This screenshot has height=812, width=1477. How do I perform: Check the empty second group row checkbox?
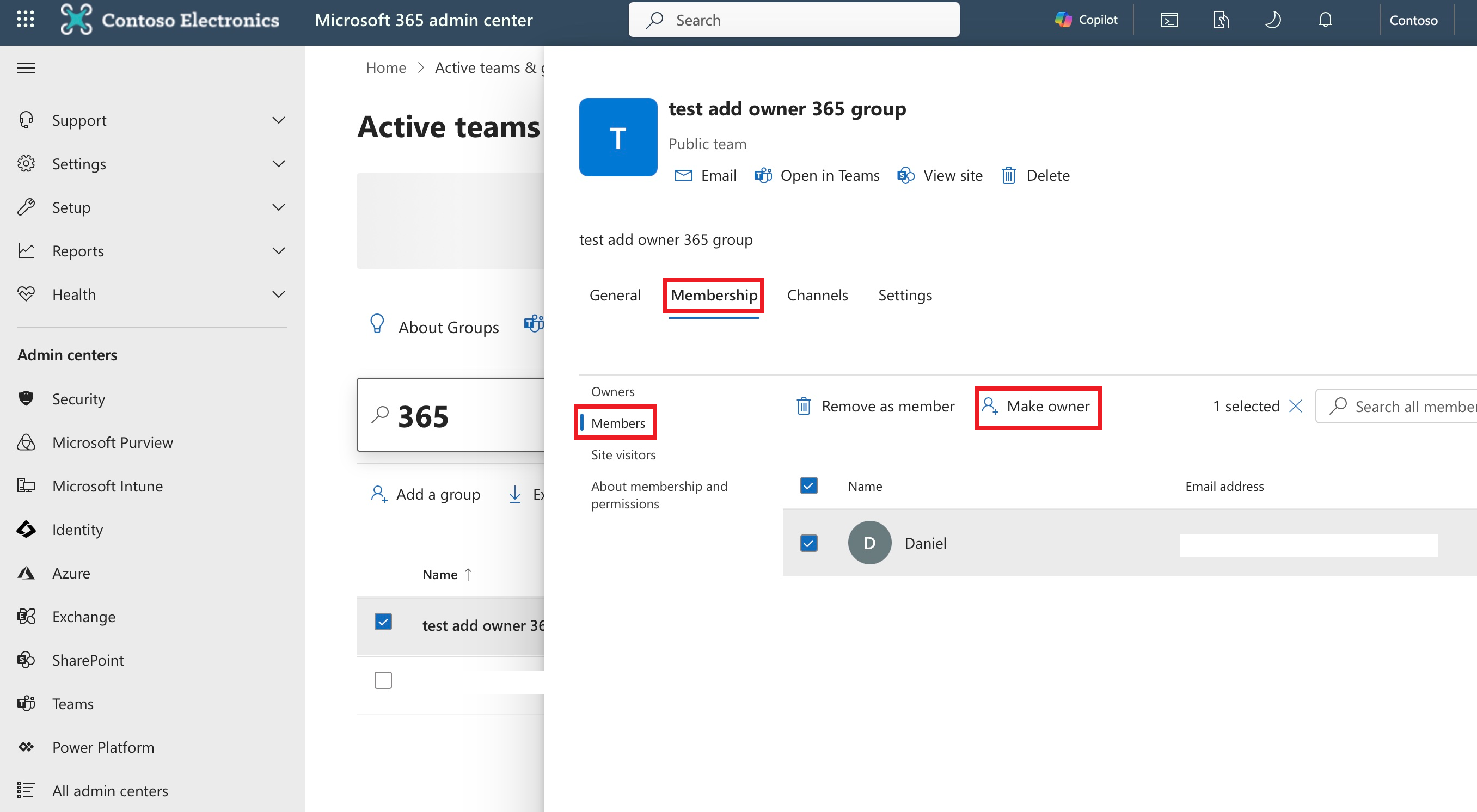pos(383,680)
